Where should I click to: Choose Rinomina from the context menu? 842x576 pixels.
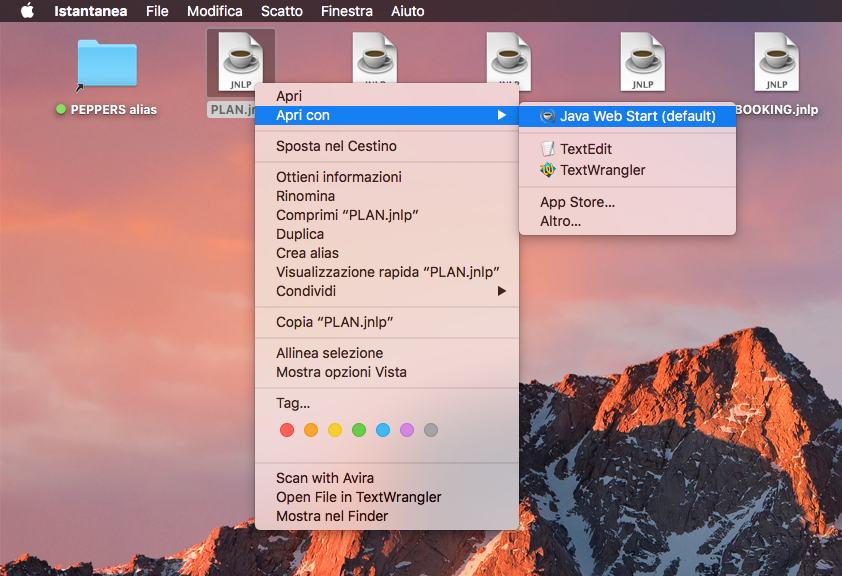[387, 196]
